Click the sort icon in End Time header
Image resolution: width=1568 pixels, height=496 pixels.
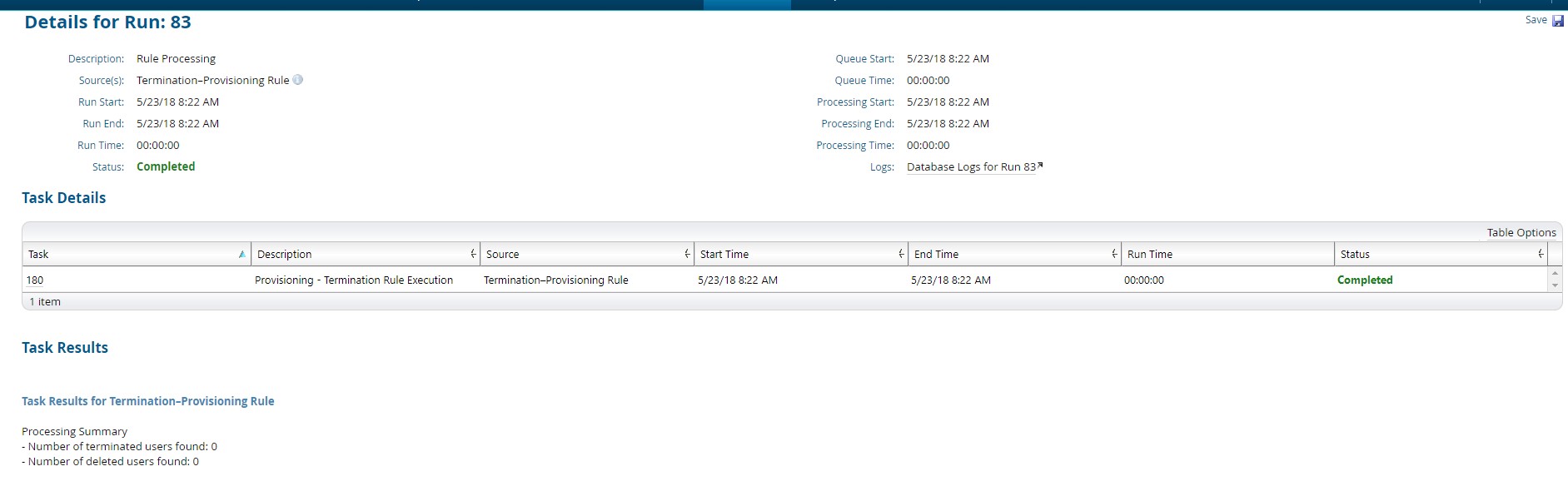tap(1114, 254)
